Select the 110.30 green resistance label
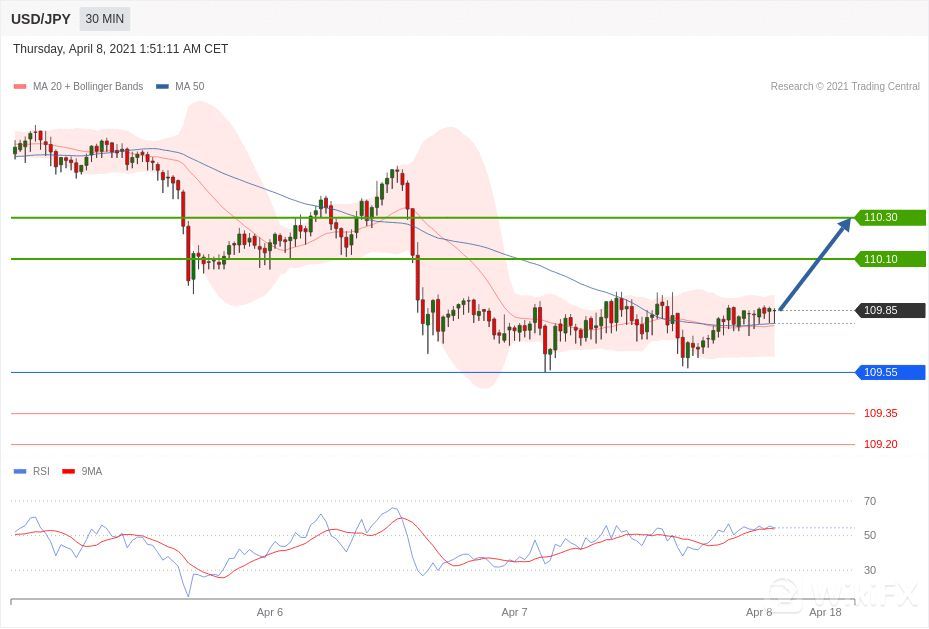 click(x=889, y=218)
